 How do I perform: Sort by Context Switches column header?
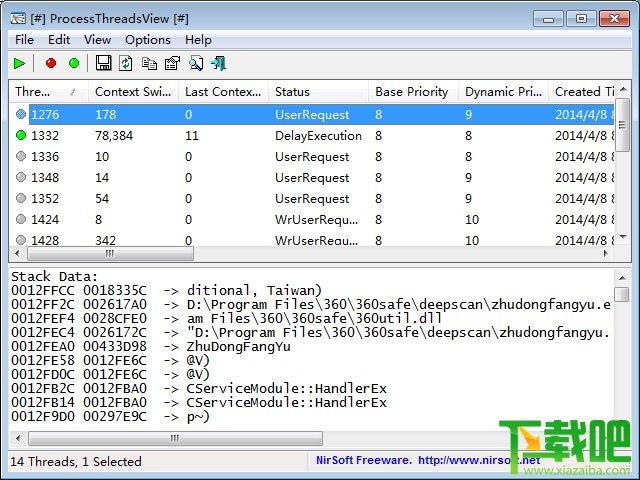pyautogui.click(x=133, y=92)
